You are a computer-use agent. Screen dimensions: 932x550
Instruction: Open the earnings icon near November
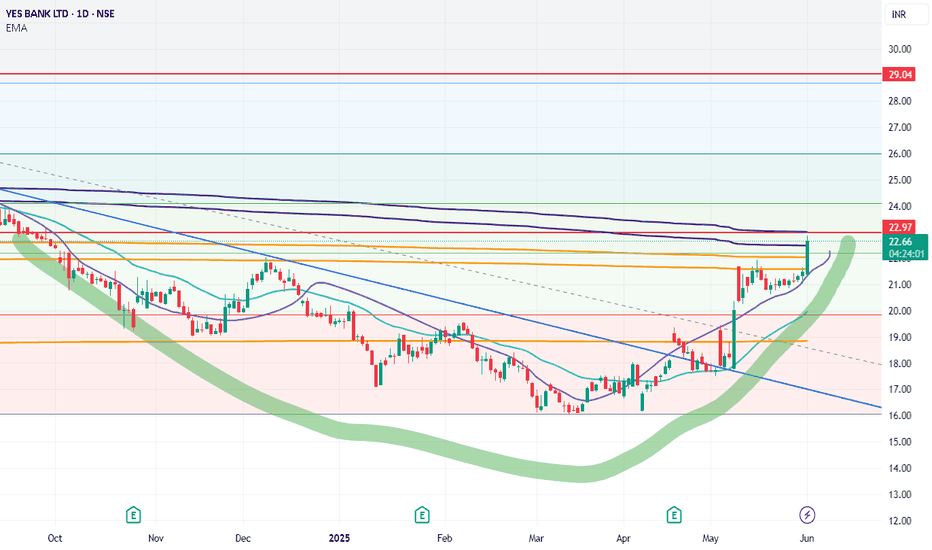click(133, 514)
